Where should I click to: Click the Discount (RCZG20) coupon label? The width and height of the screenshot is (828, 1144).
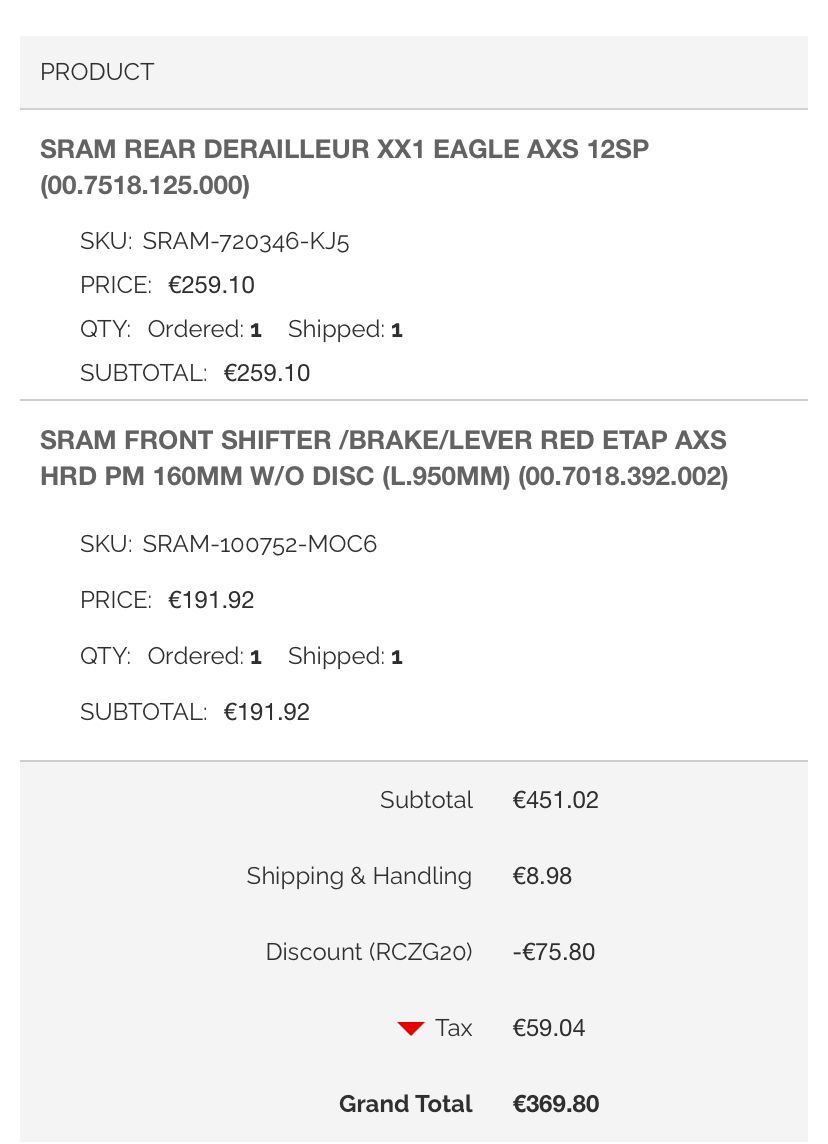pos(369,953)
